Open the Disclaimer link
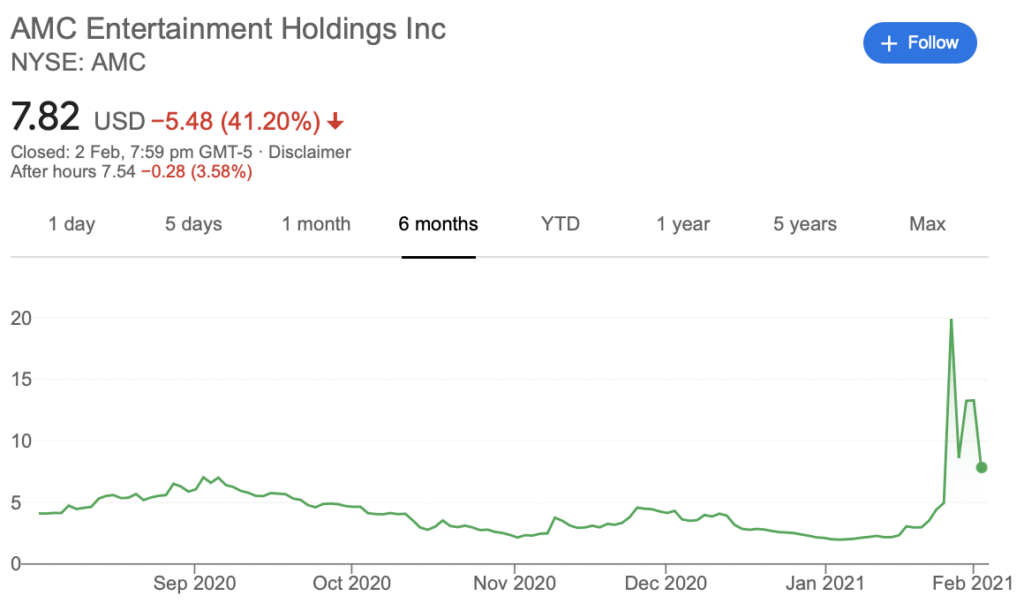This screenshot has width=1024, height=611. (310, 152)
